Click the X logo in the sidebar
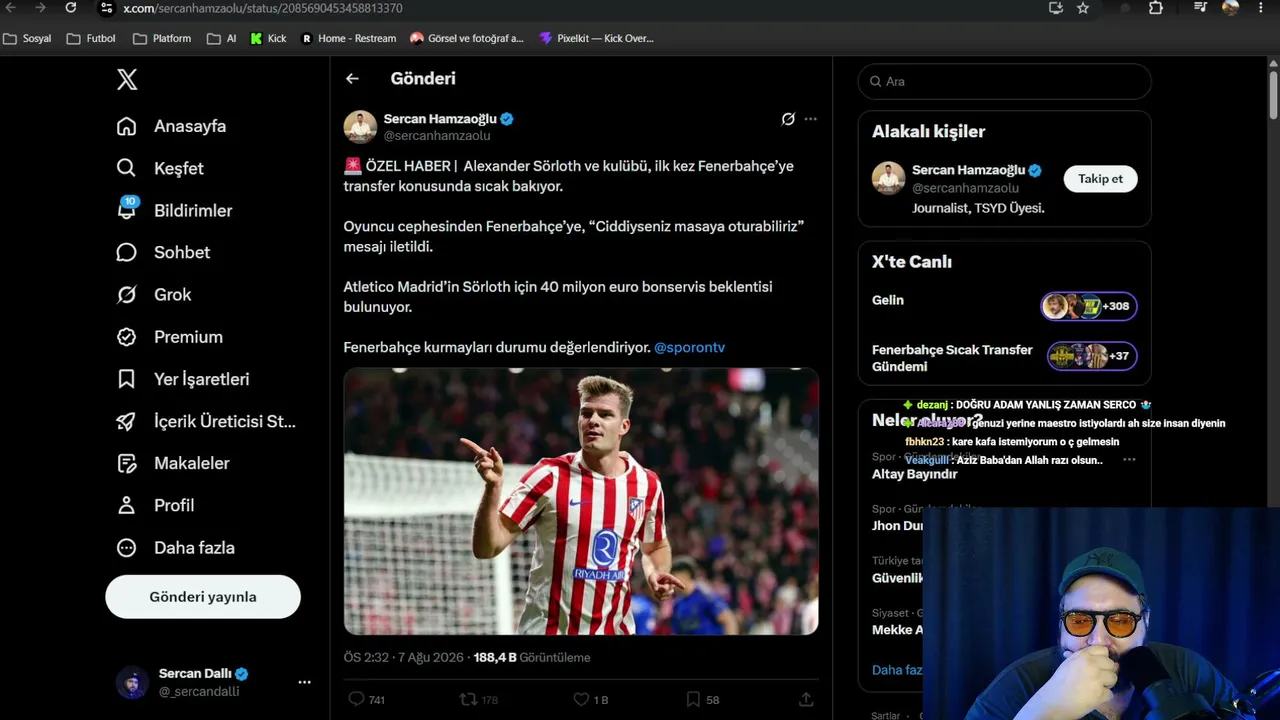 [127, 80]
